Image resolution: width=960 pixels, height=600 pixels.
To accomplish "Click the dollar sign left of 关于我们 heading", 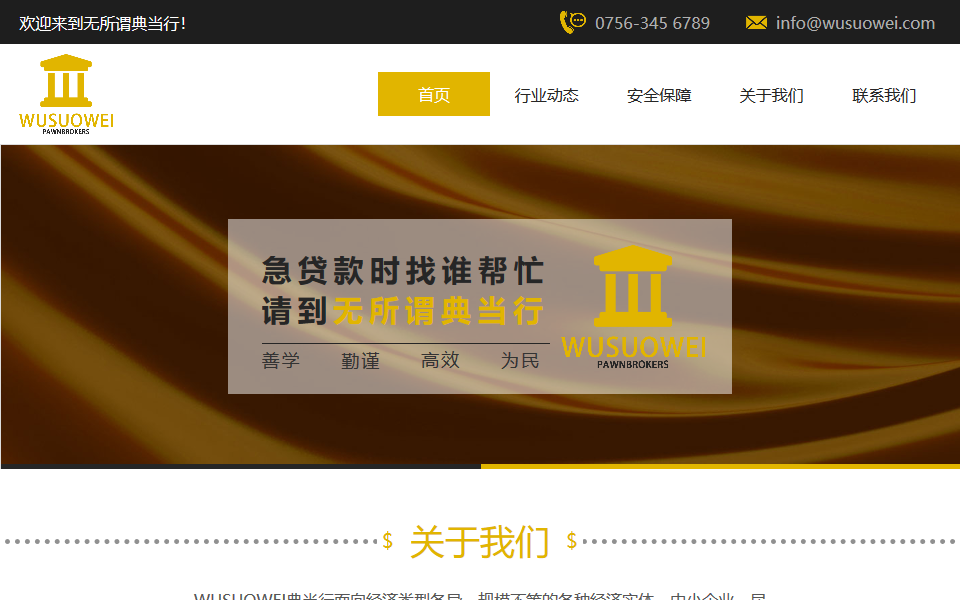I will (x=388, y=541).
